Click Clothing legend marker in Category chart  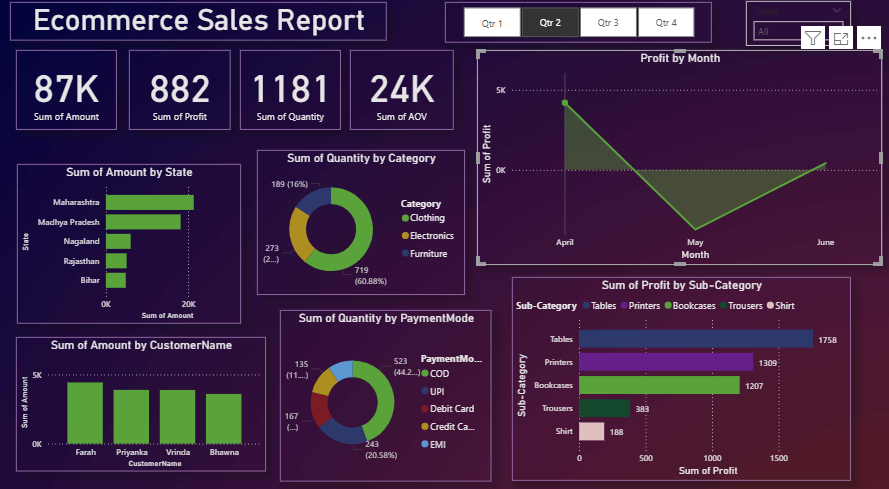(405, 218)
